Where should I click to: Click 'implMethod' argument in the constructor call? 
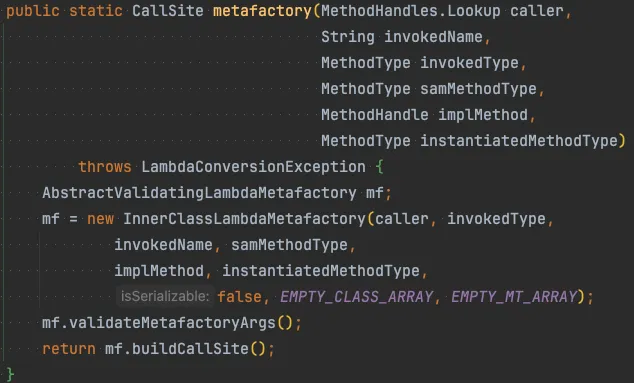tap(159, 271)
